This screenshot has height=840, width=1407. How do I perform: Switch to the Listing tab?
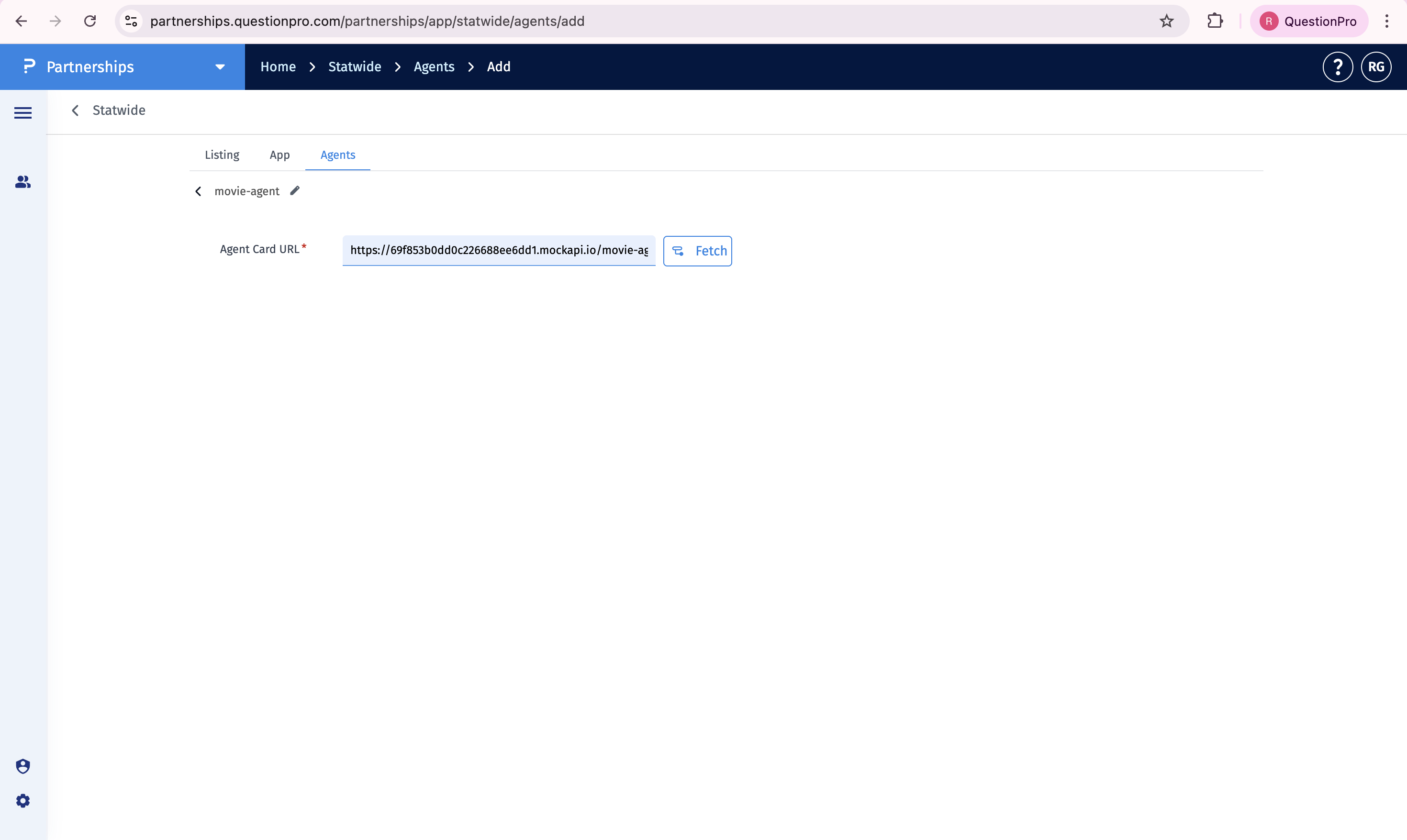point(222,155)
